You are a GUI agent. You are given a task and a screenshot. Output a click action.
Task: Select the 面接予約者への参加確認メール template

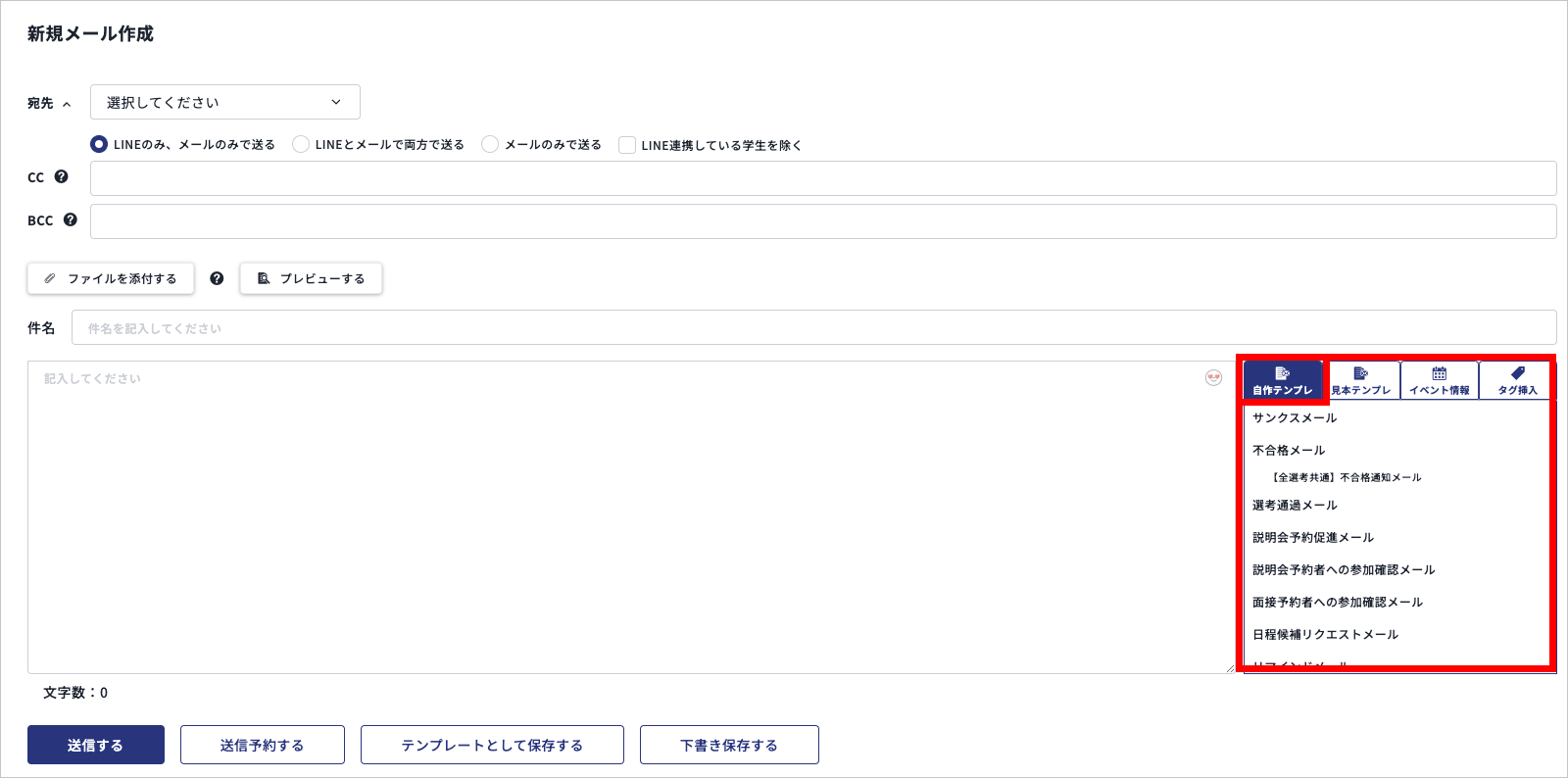[x=1338, y=603]
